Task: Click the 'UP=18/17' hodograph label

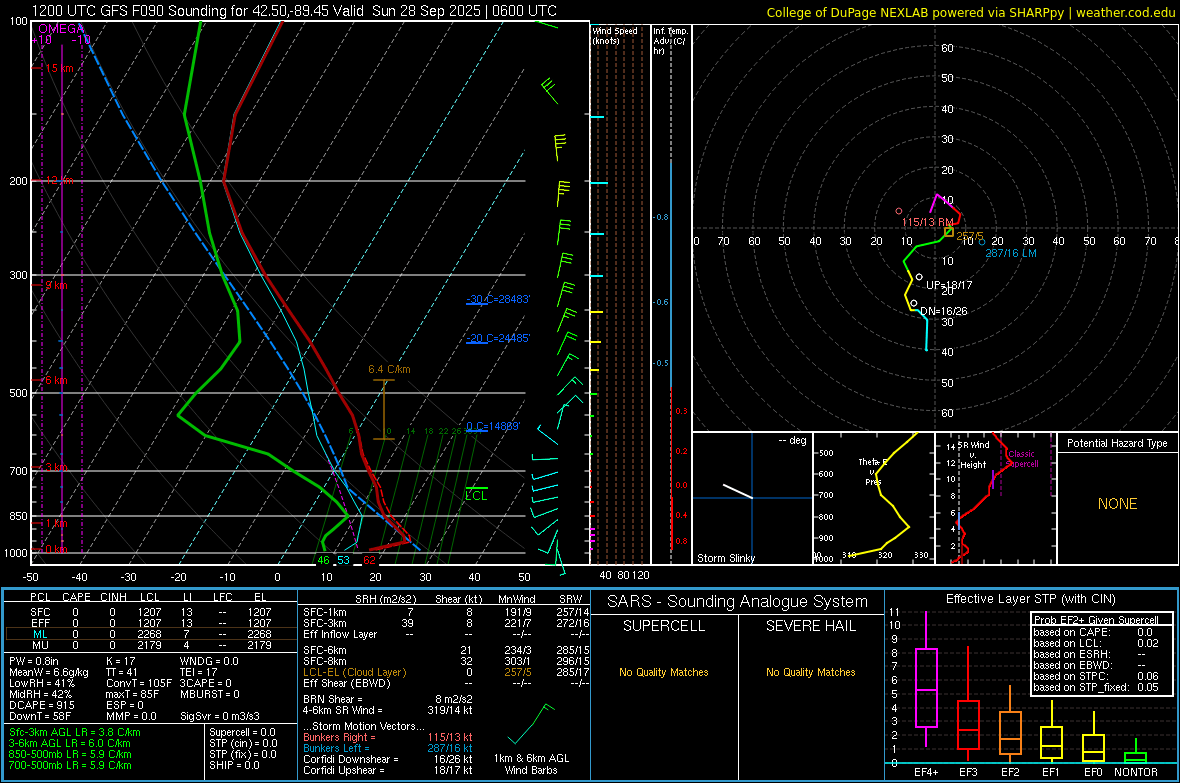Action: [x=949, y=285]
